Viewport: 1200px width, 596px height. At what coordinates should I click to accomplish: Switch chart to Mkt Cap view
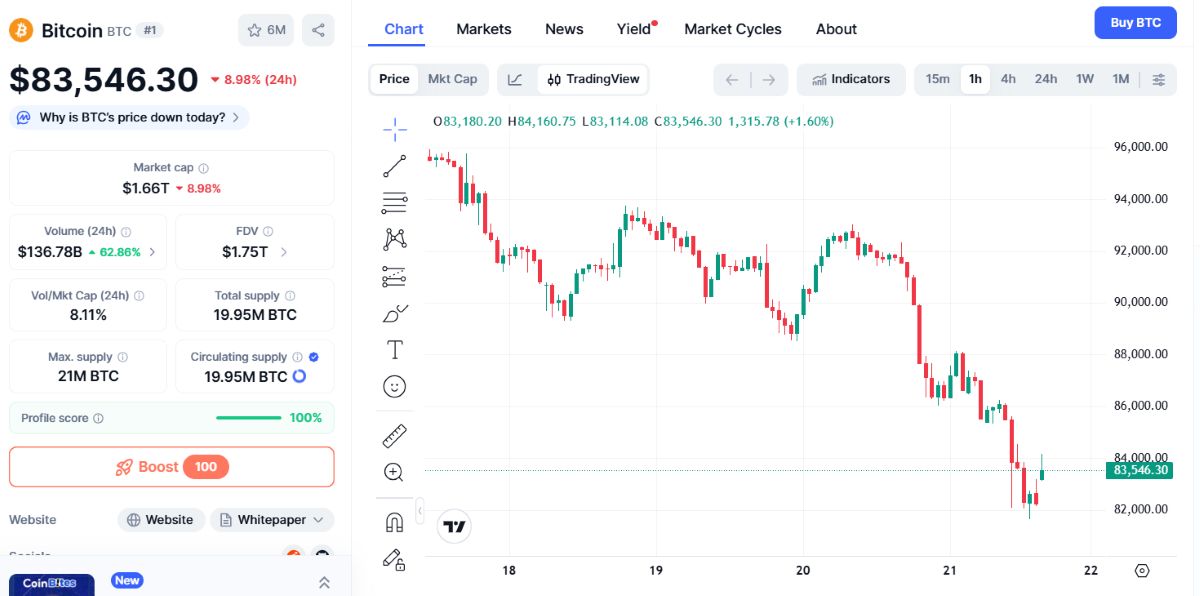click(x=452, y=79)
